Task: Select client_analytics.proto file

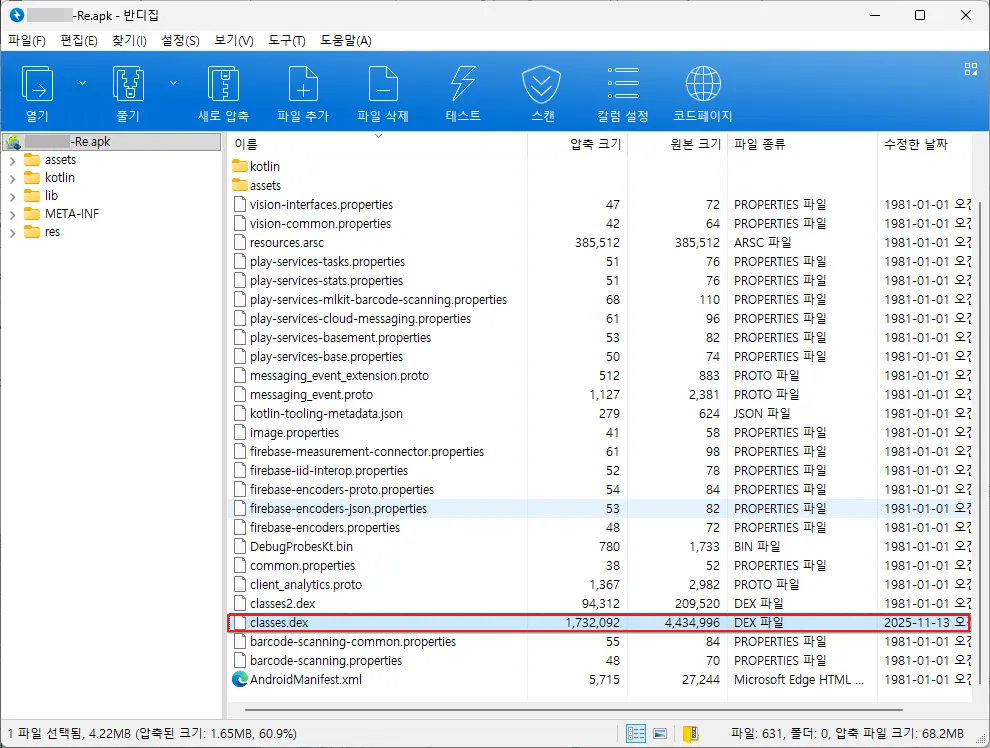Action: tap(306, 585)
